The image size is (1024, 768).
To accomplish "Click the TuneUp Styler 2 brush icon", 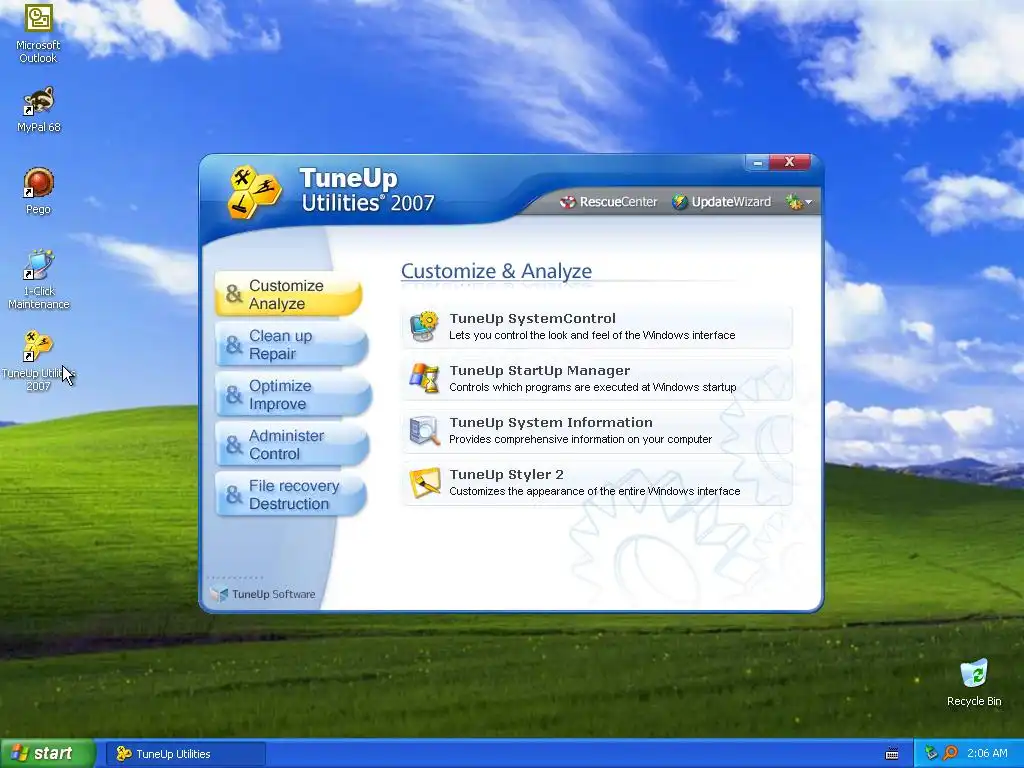I will 424,483.
